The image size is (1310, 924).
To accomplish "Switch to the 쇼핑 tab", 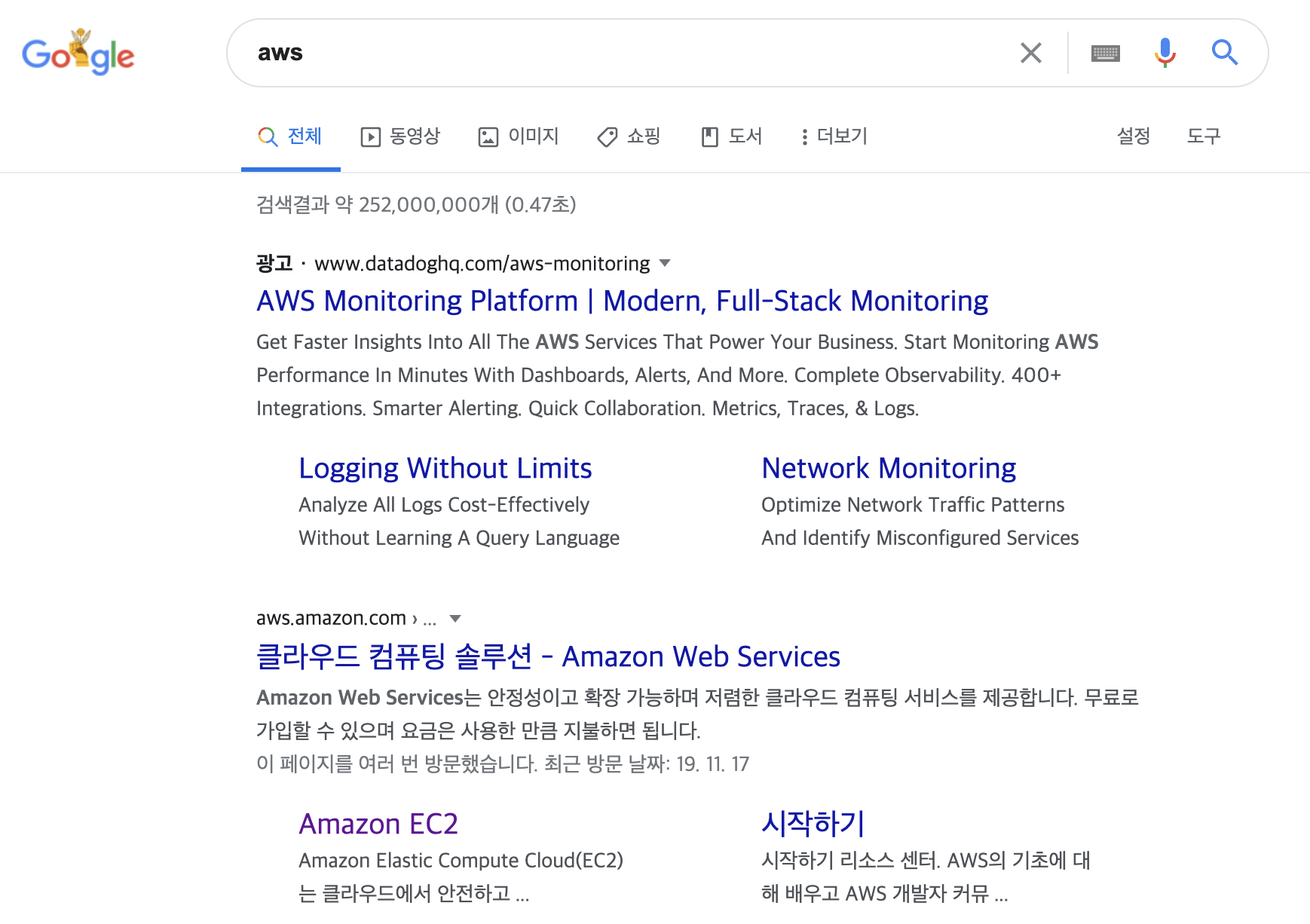I will point(629,136).
